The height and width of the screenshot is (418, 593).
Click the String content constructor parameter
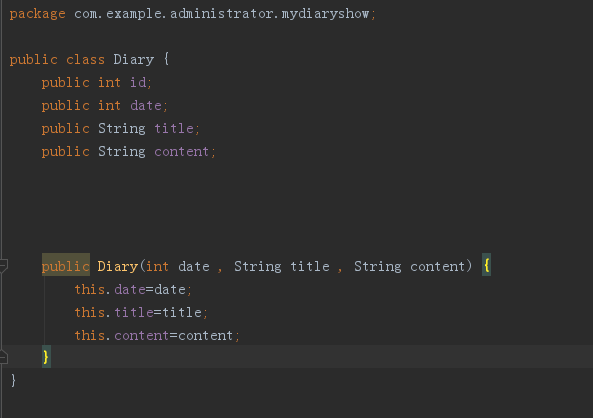(x=410, y=266)
